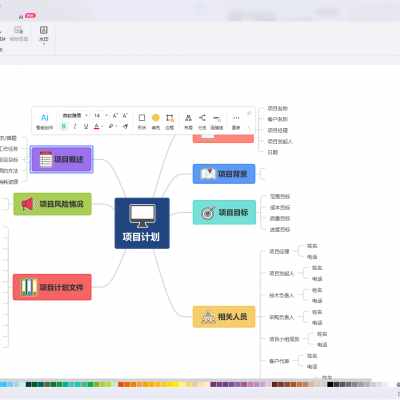The image size is (400, 400).
Task: Open the shape tool in floating toolbar
Action: pyautogui.click(x=142, y=121)
